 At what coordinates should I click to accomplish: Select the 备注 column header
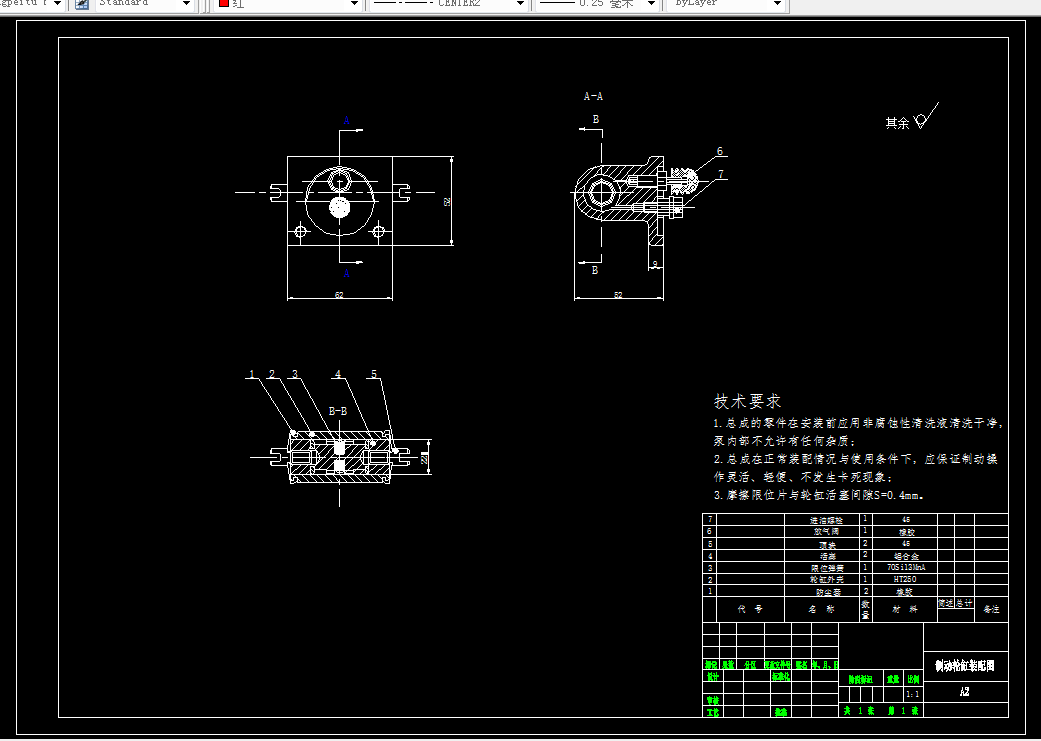click(x=991, y=609)
